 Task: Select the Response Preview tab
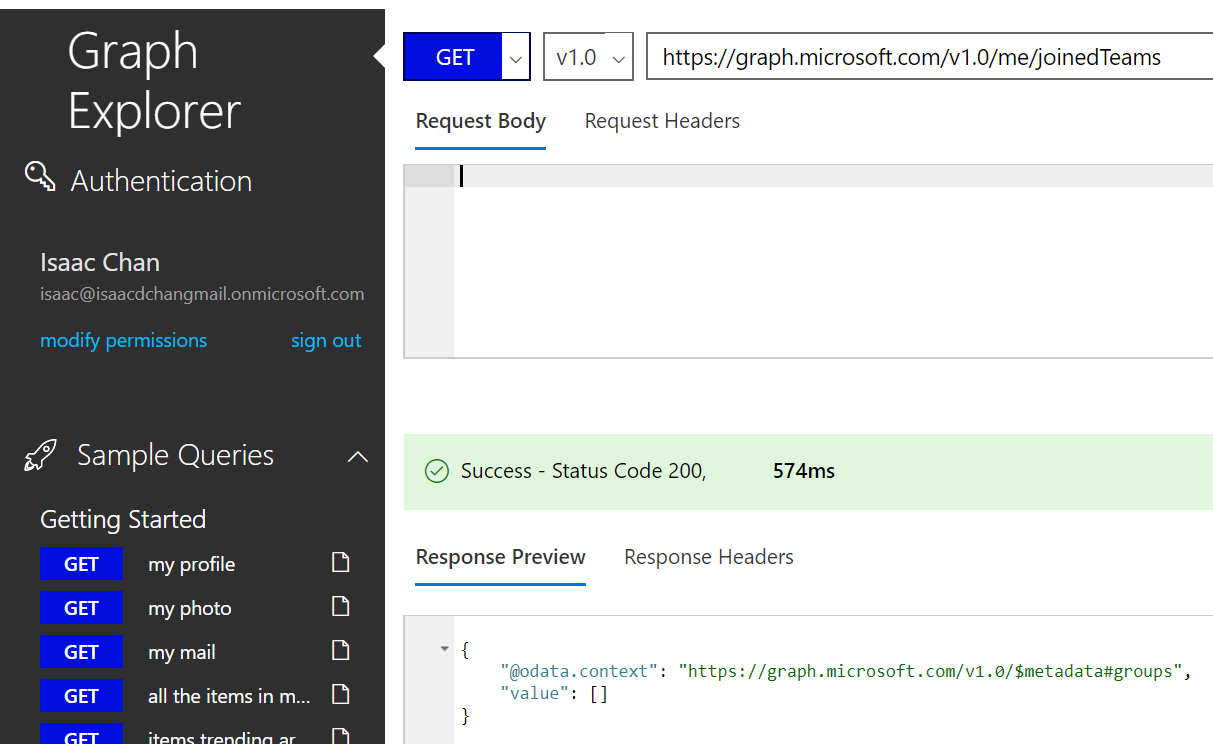point(500,556)
